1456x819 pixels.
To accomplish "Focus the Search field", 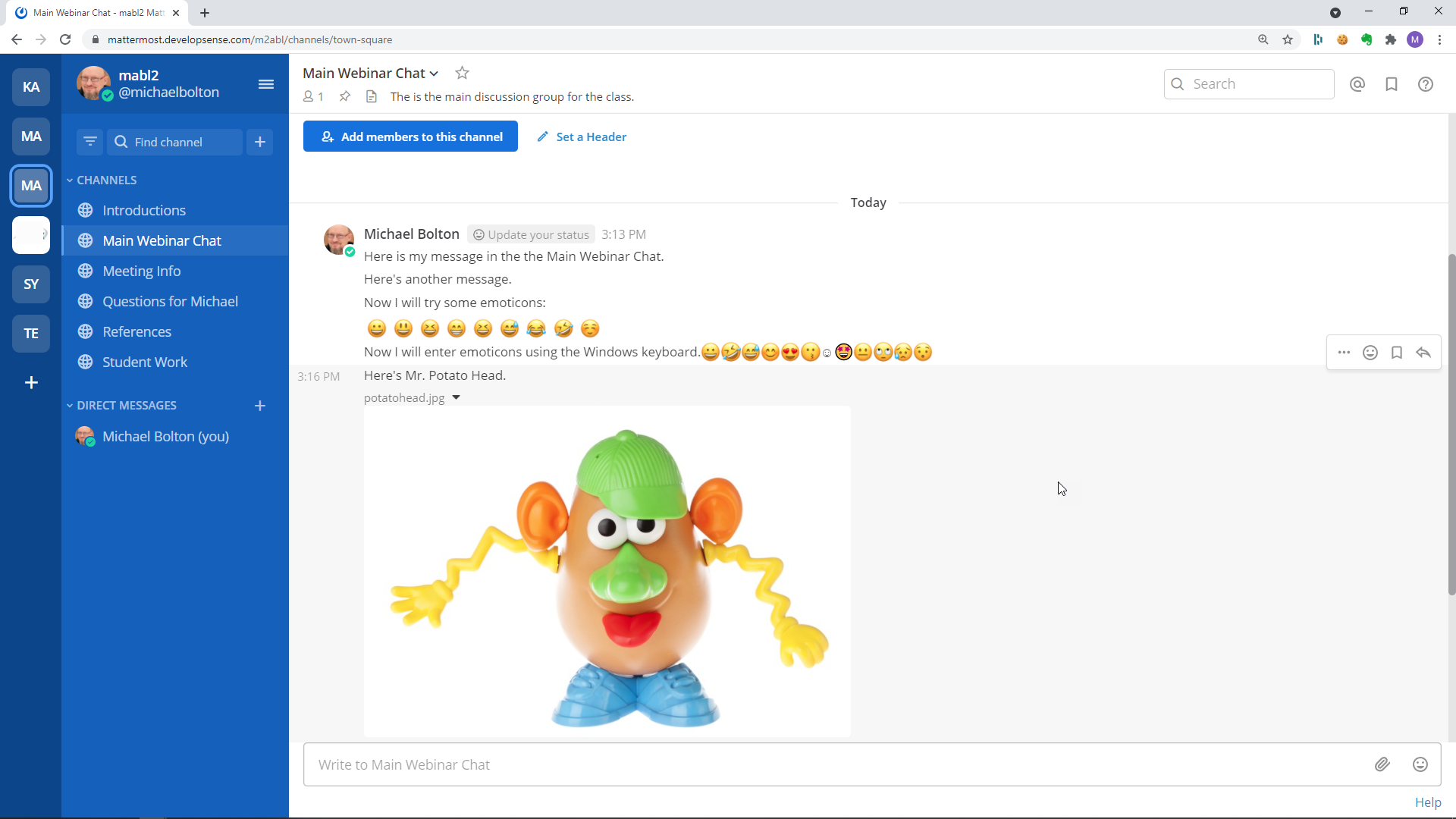I will click(x=1249, y=84).
